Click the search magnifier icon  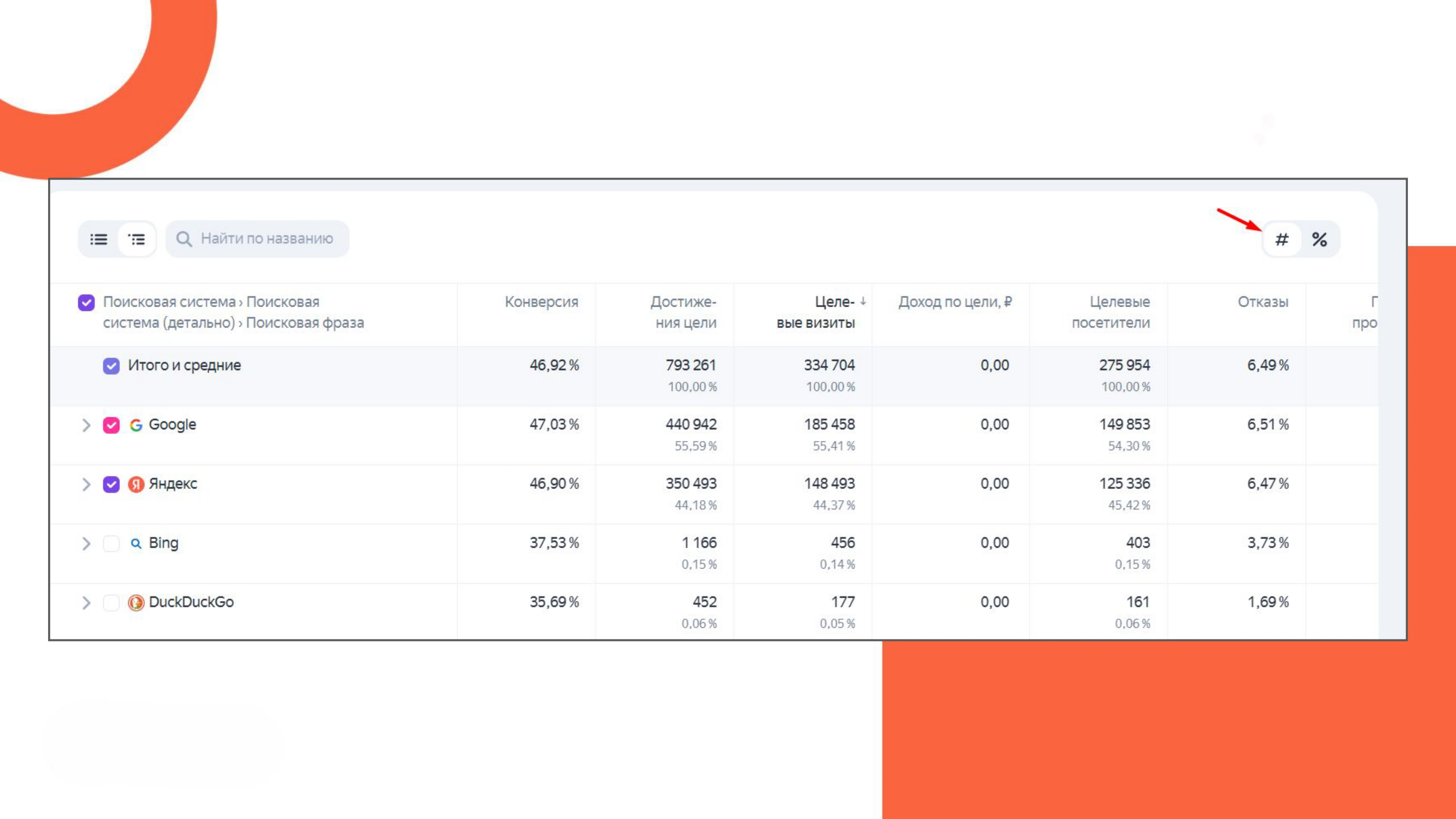click(x=183, y=239)
